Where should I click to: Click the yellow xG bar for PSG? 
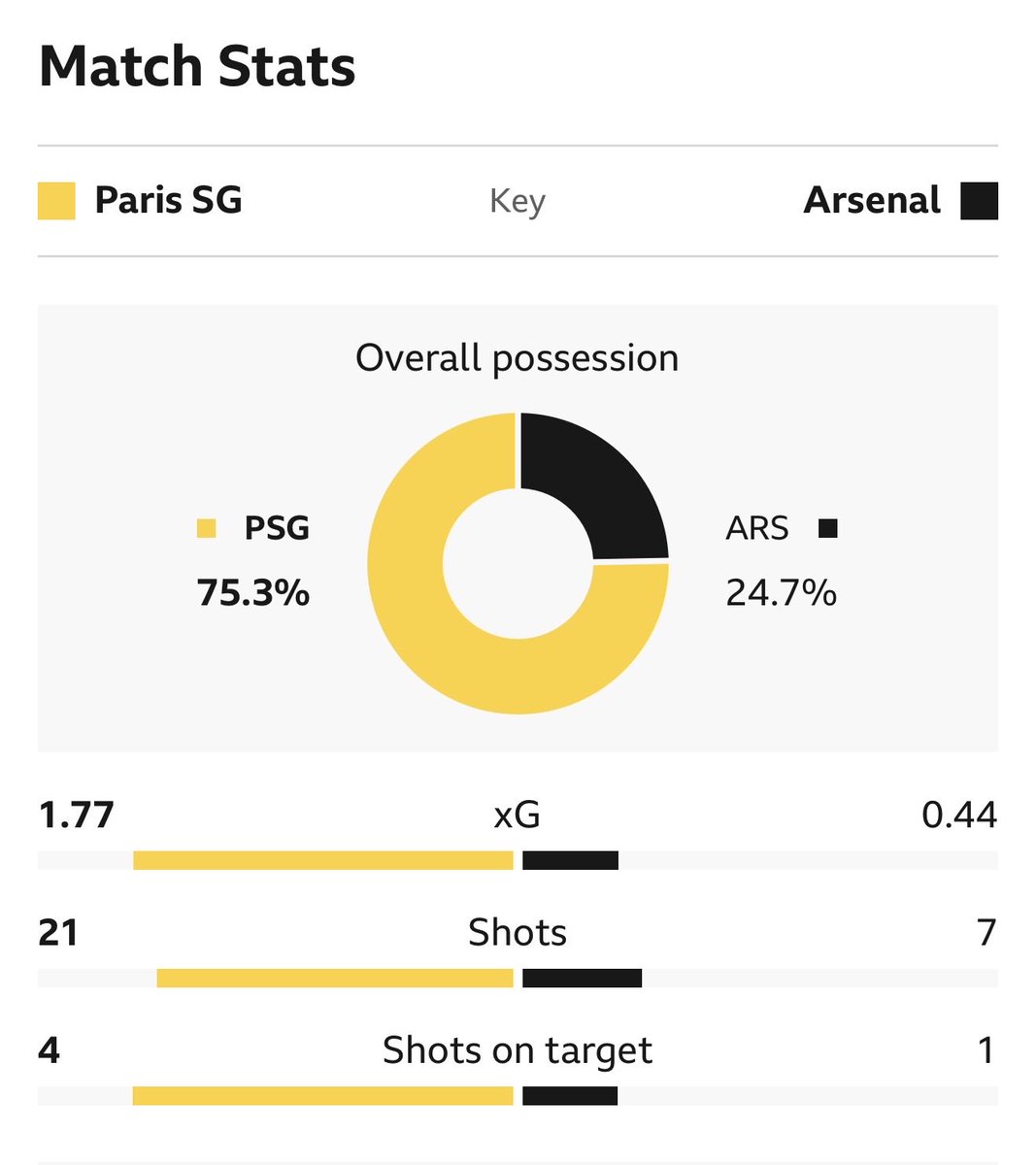click(323, 860)
